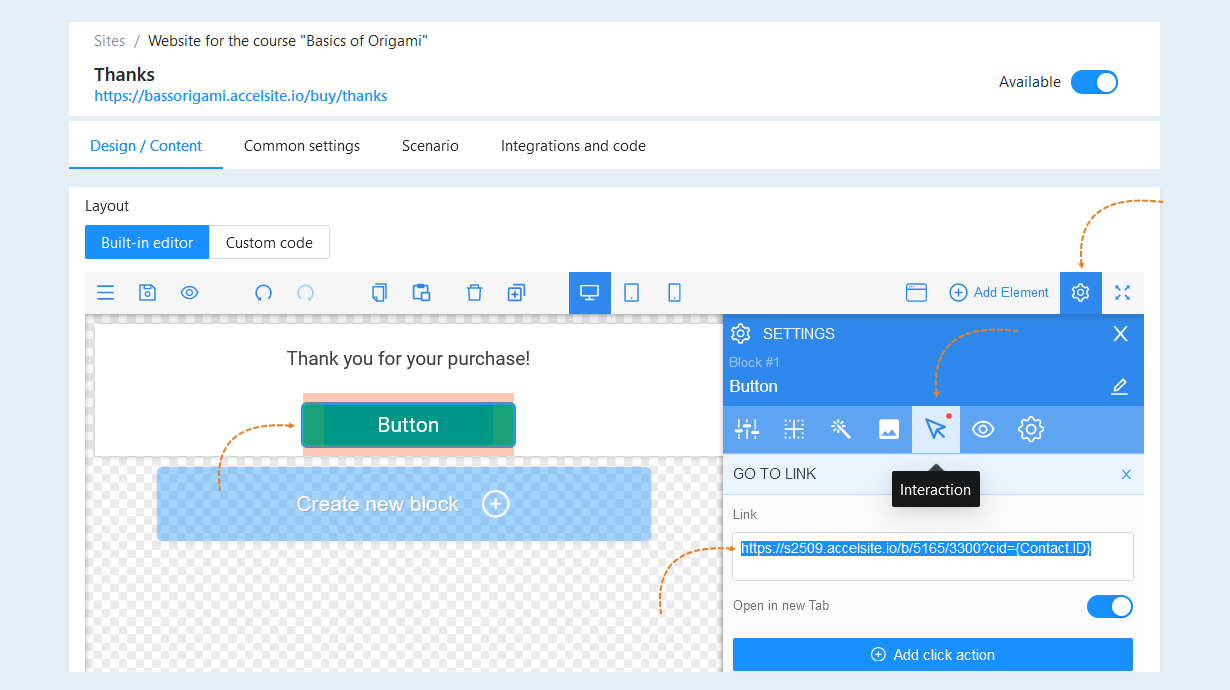
Task: Open the sliders adjustments settings tab
Action: 747,430
